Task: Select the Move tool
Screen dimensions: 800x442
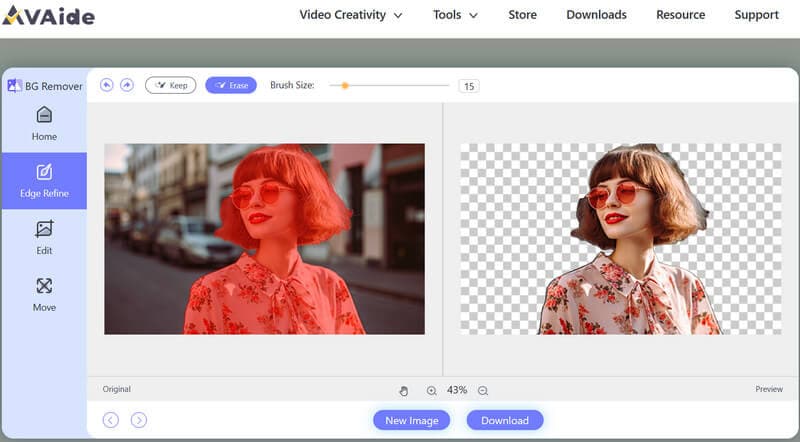Action: (44, 294)
